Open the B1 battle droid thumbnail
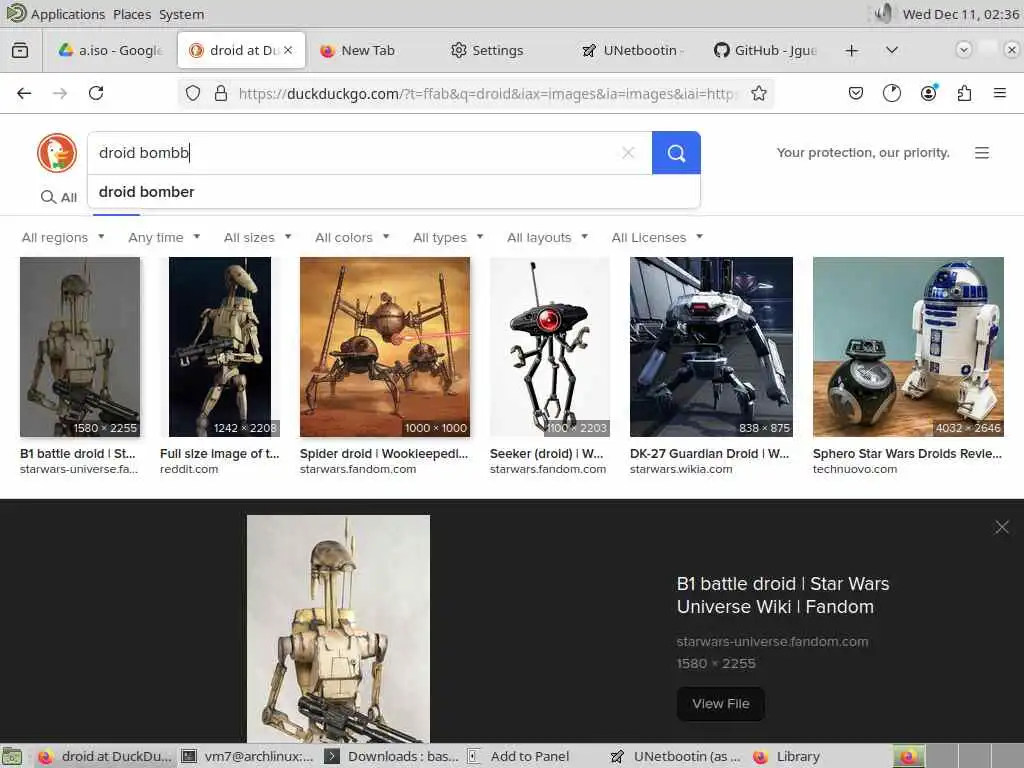1024x768 pixels. coord(80,347)
